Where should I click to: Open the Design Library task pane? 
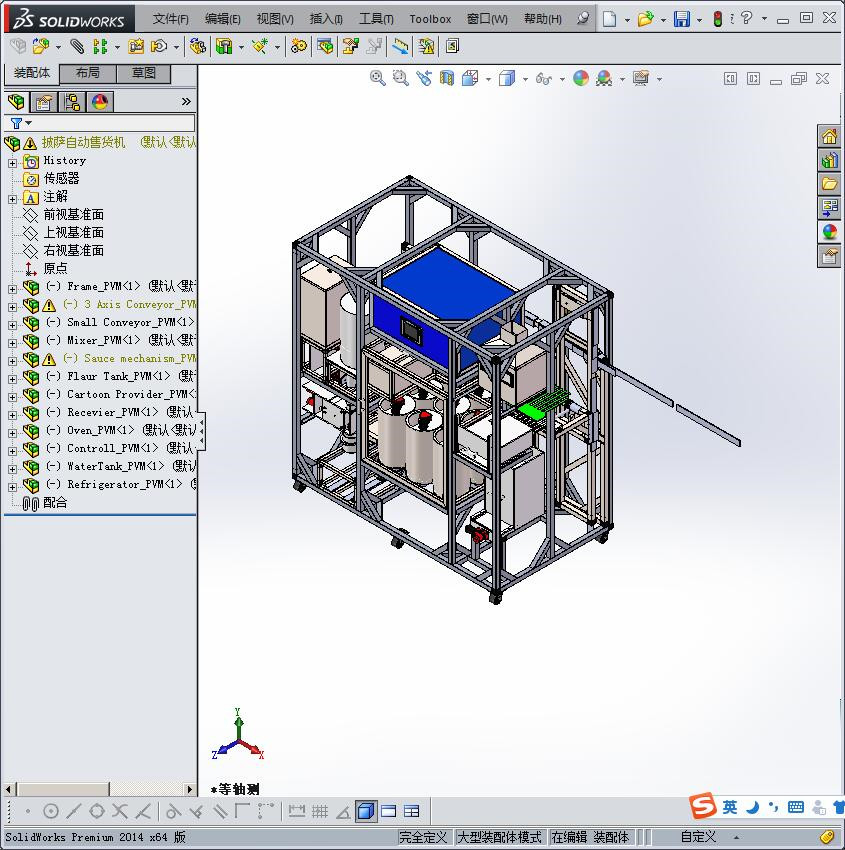click(829, 160)
